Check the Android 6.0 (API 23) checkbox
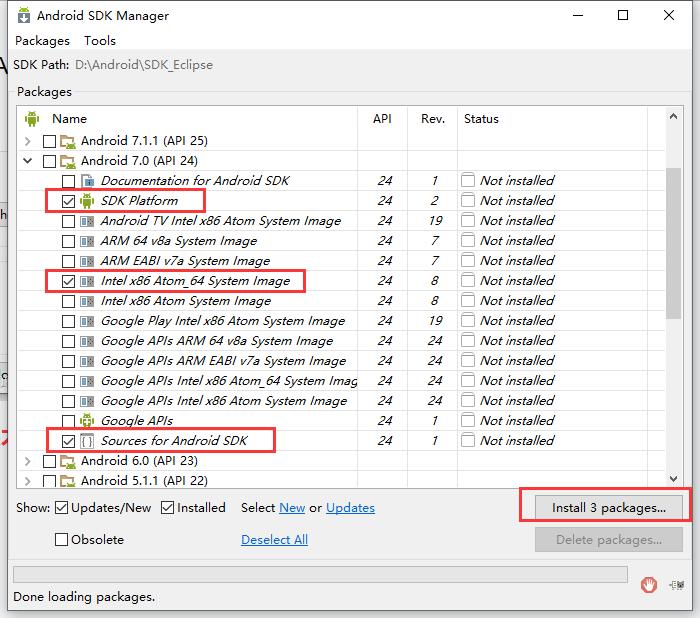 (x=49, y=461)
